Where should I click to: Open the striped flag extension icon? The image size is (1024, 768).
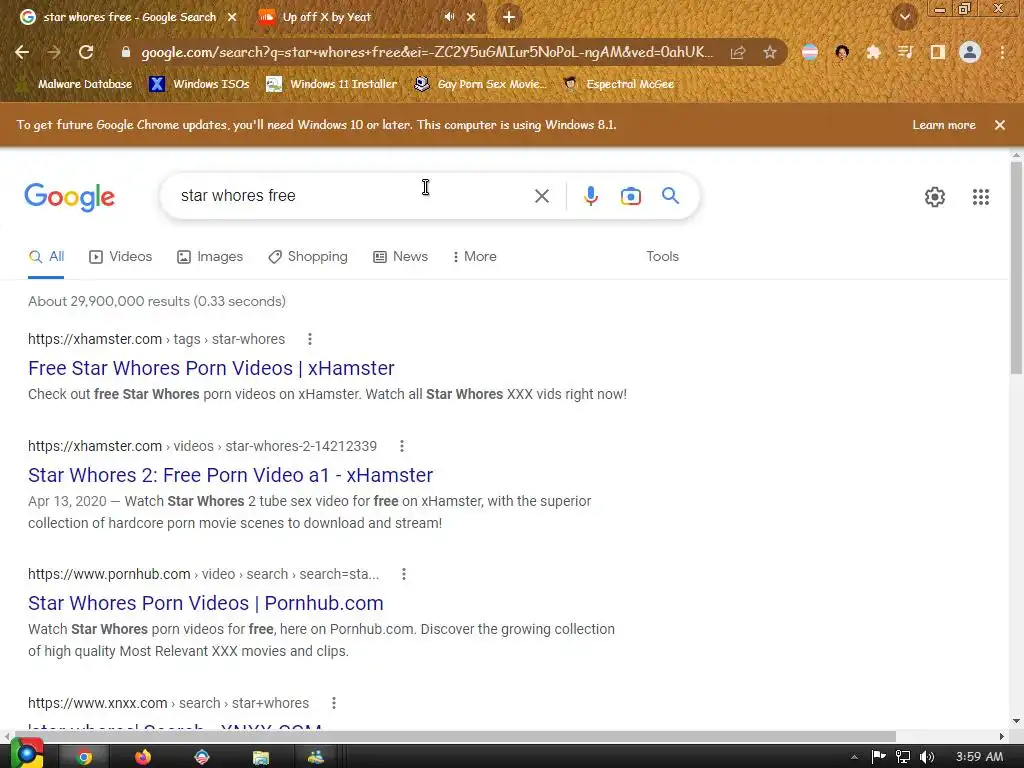pos(810,52)
